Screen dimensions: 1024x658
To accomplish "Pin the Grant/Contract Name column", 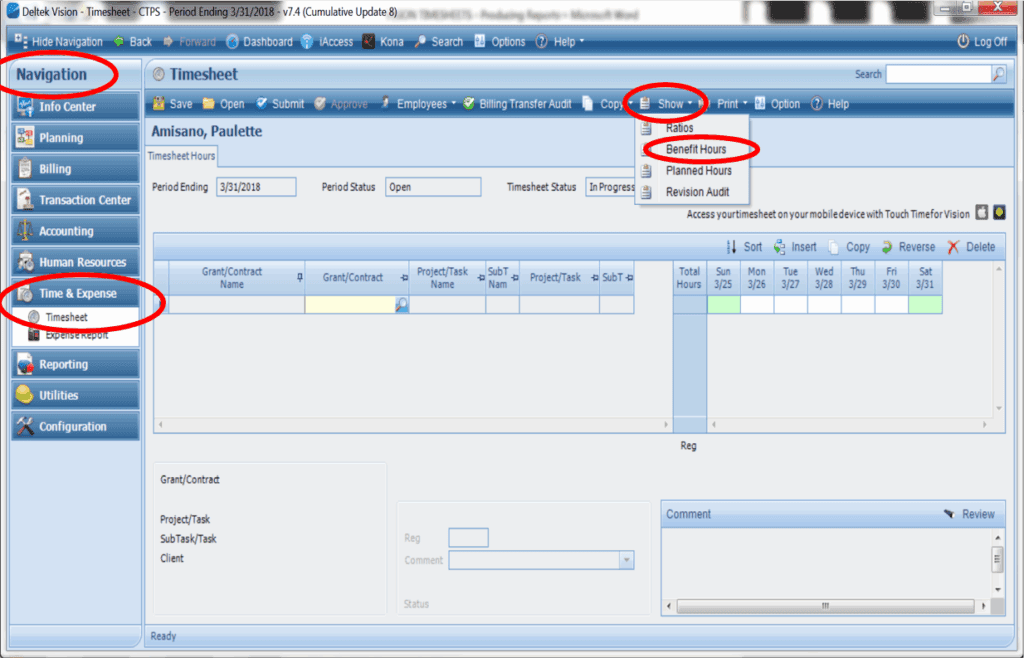I will click(x=300, y=277).
